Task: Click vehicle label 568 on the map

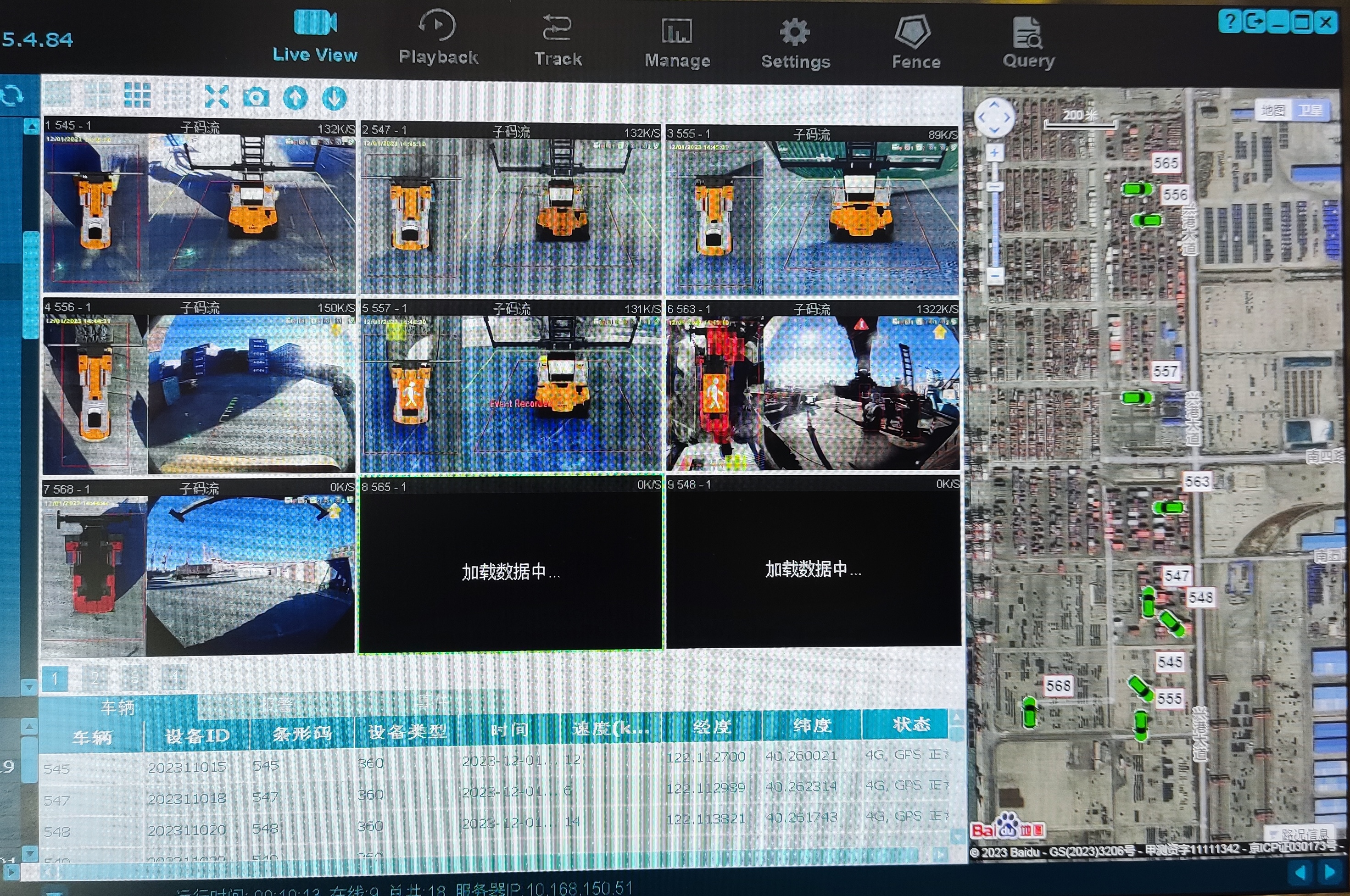Action: 1058,685
